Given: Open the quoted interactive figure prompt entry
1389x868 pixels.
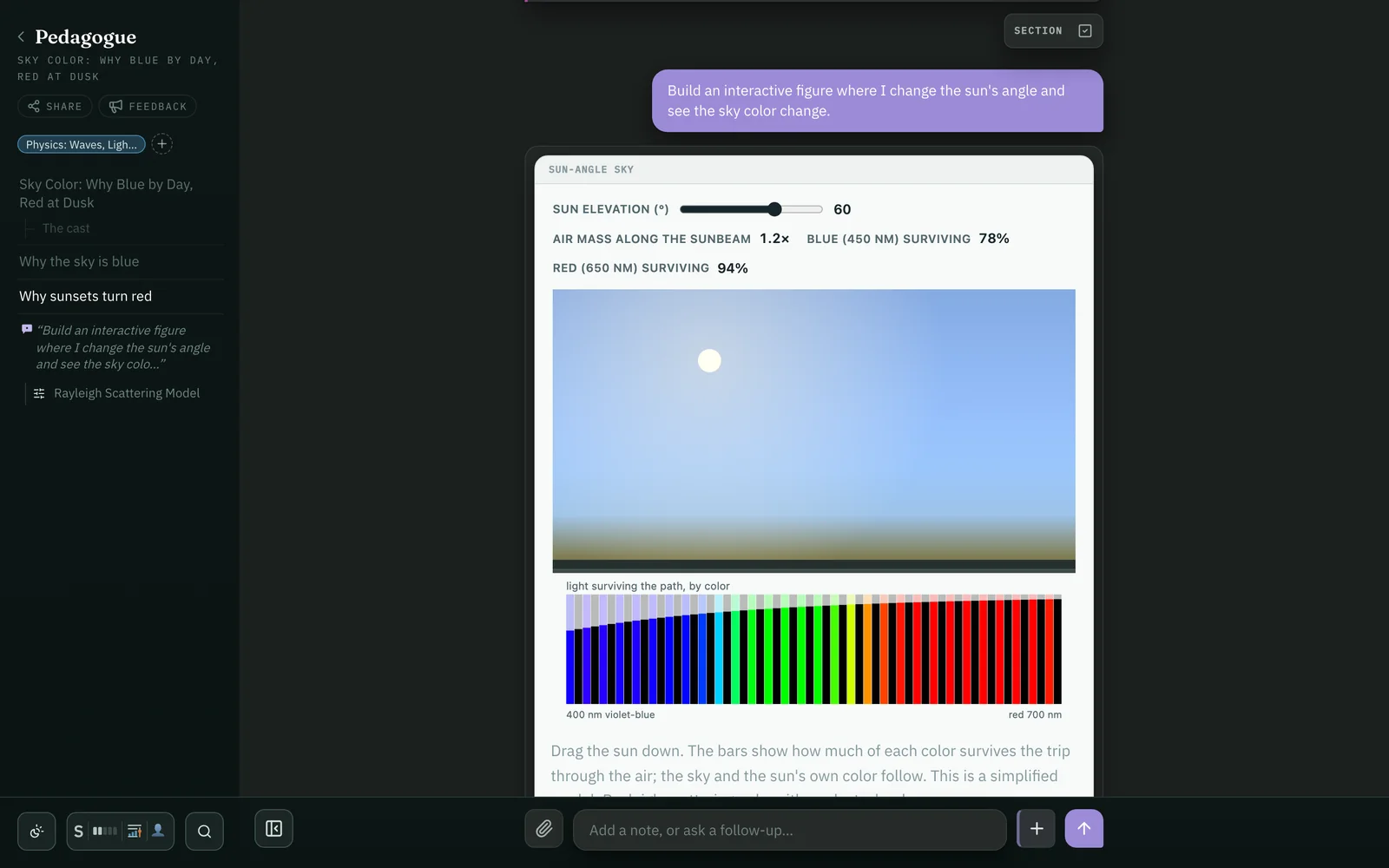Looking at the screenshot, I should (122, 347).
